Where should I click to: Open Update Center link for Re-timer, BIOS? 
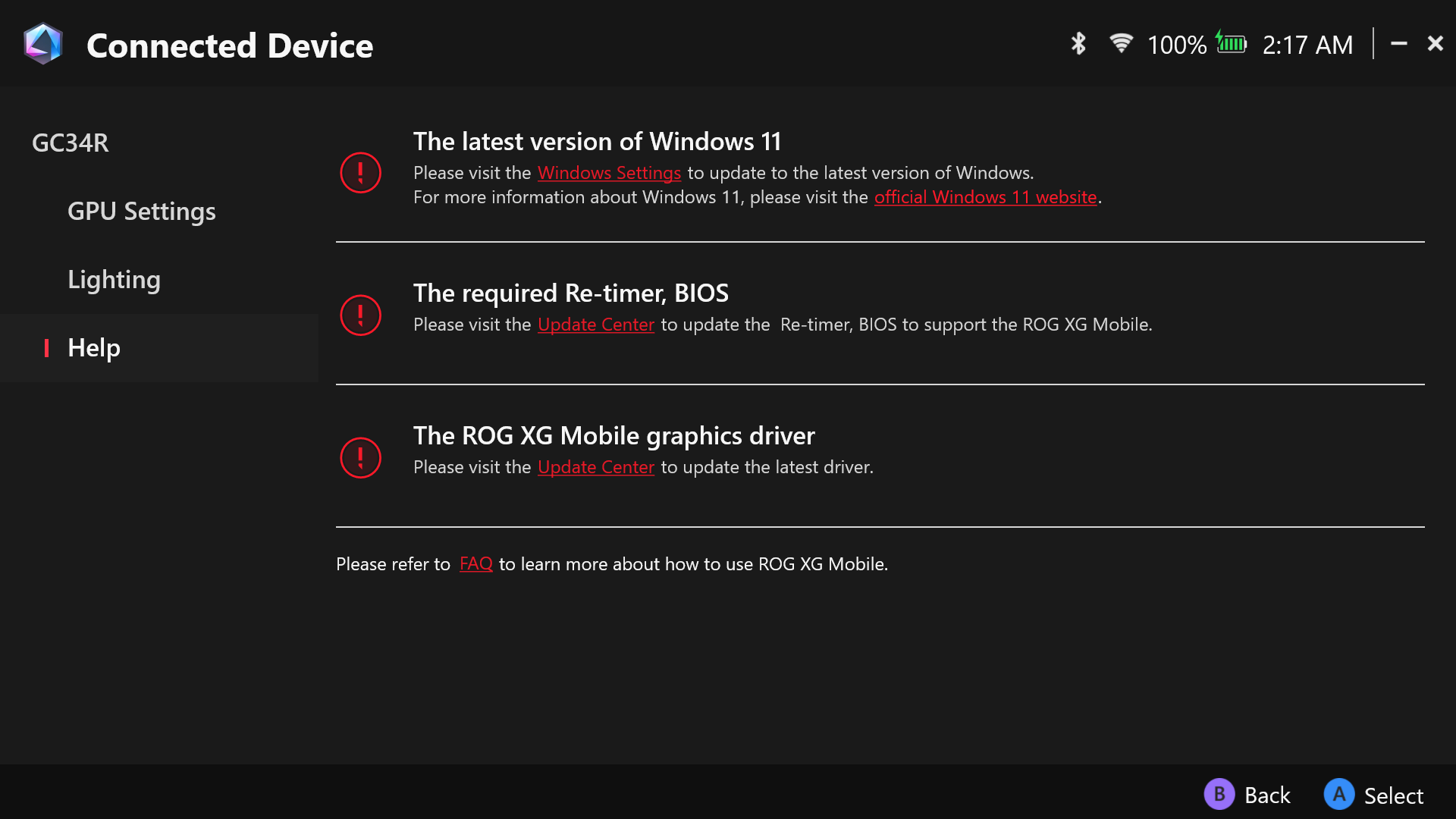(x=596, y=325)
